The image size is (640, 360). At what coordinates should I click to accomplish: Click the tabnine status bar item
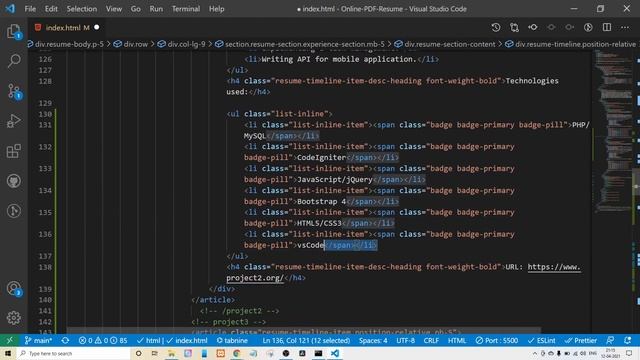click(x=232, y=340)
